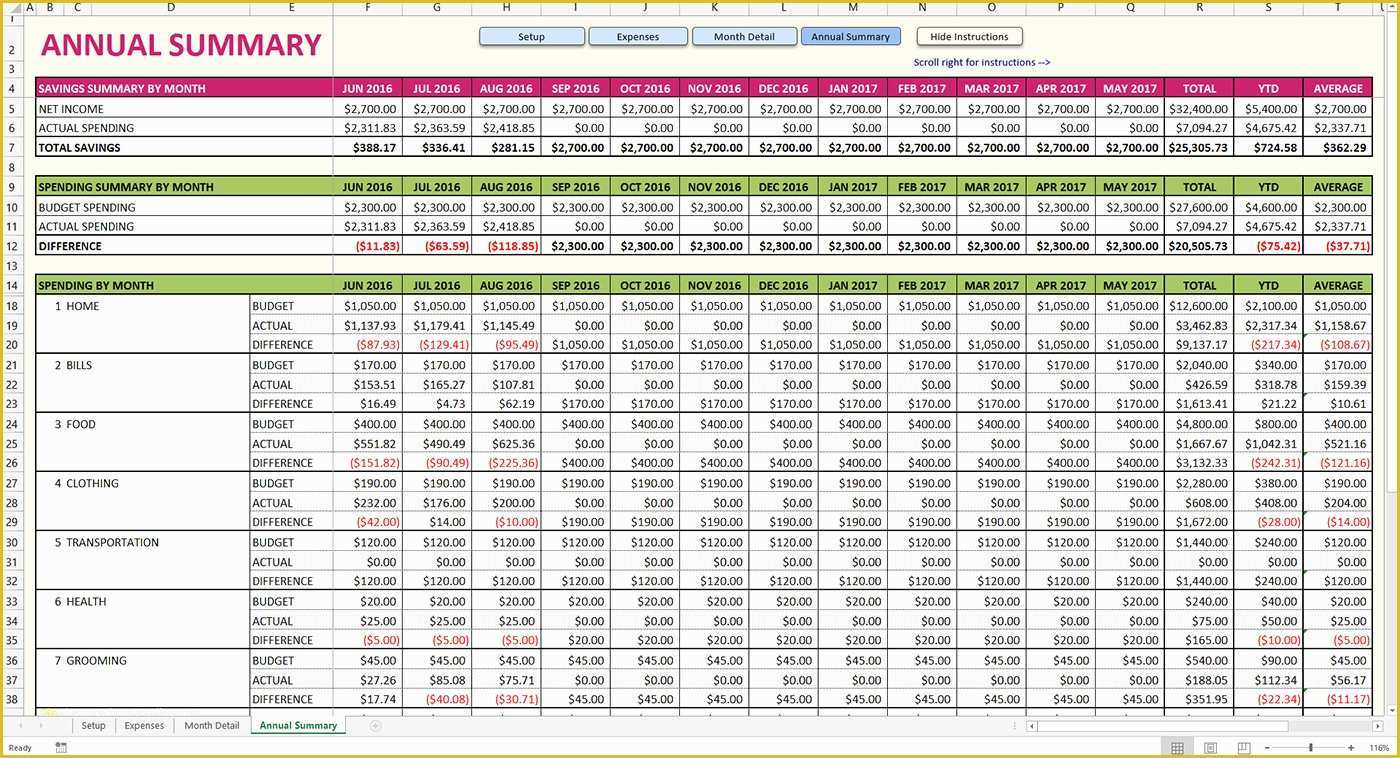This screenshot has height=758, width=1400.
Task: Select column F header
Action: tap(367, 8)
